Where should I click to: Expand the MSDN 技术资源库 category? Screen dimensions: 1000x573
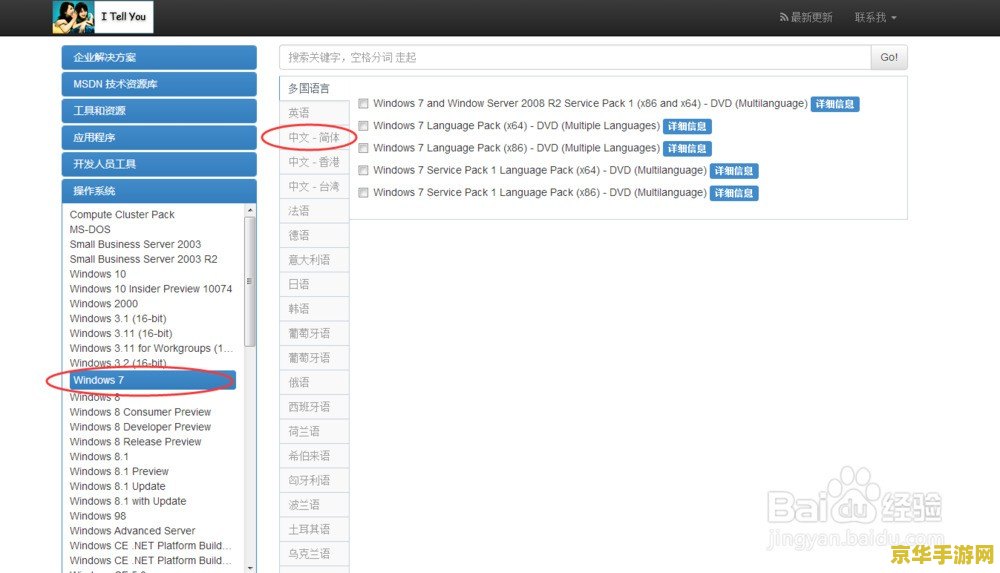(x=159, y=84)
